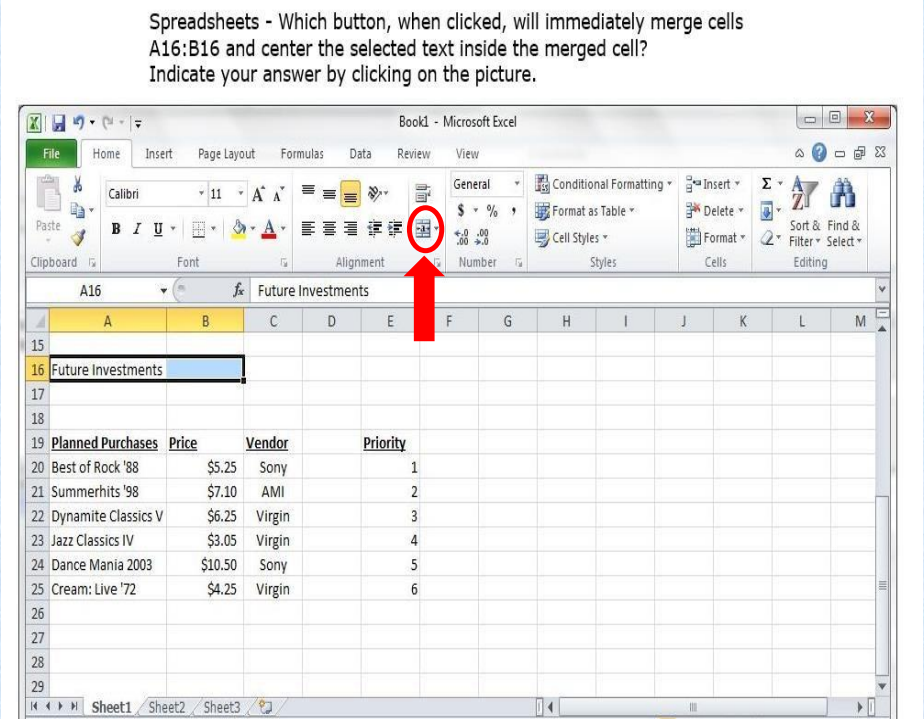Apply Comma Style formatting
924x719 pixels.
pos(514,210)
